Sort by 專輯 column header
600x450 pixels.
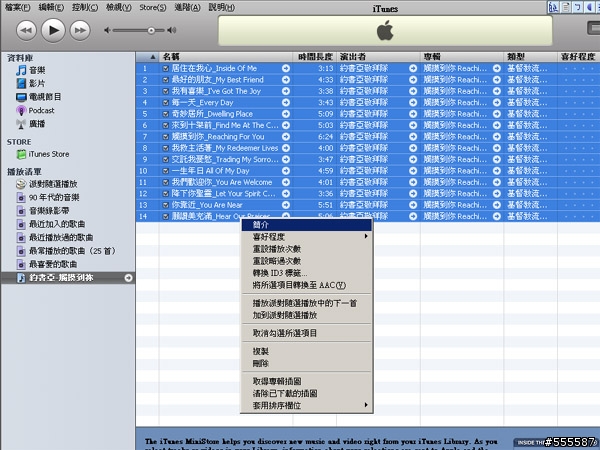462,57
